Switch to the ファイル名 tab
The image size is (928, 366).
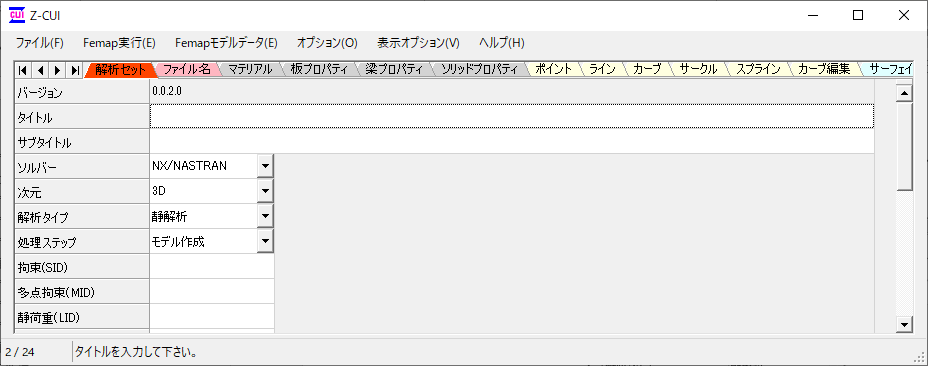pos(186,69)
